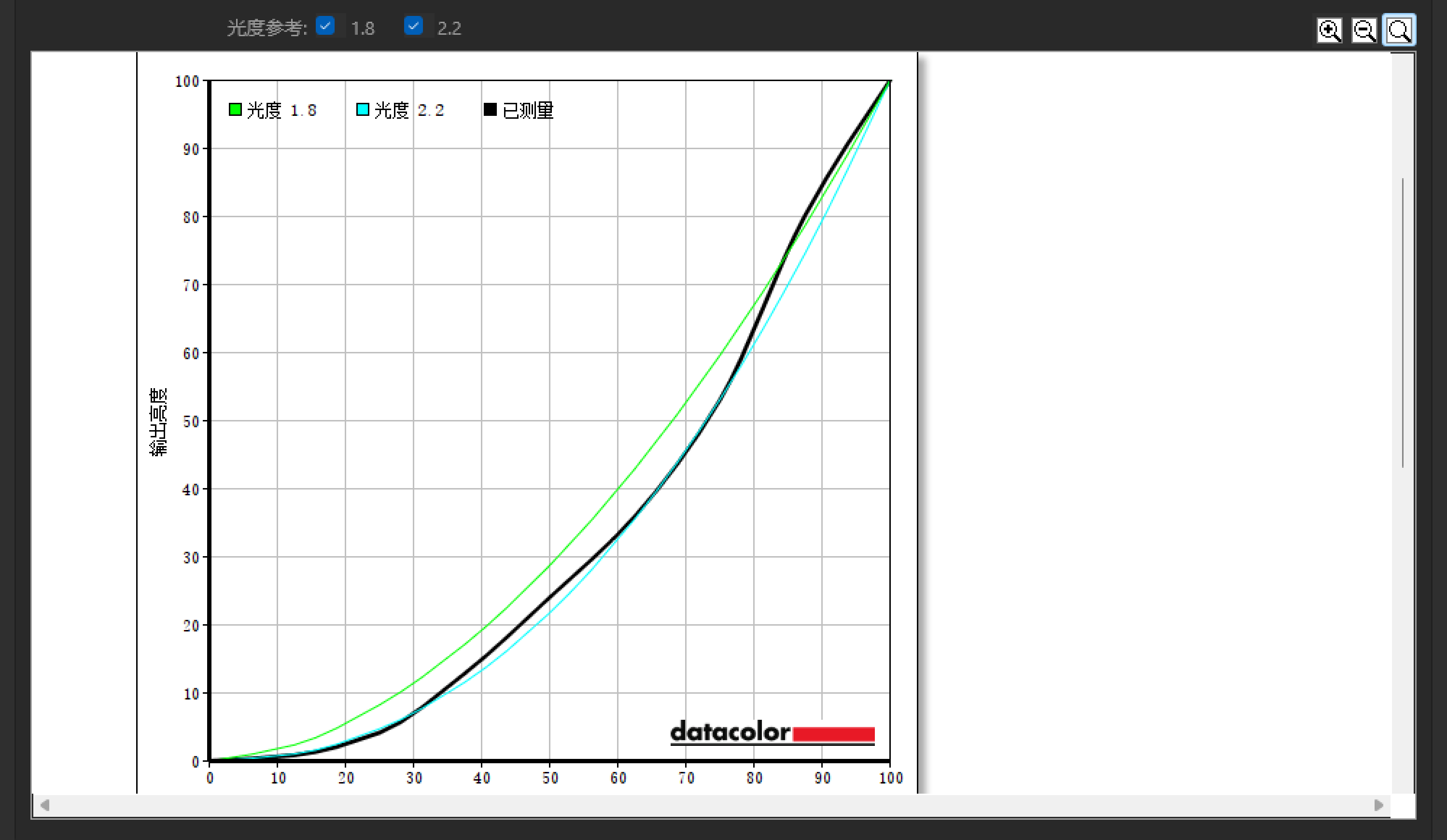The height and width of the screenshot is (840, 1447).
Task: Click the 光度 2.2 legend text
Action: coord(409,110)
